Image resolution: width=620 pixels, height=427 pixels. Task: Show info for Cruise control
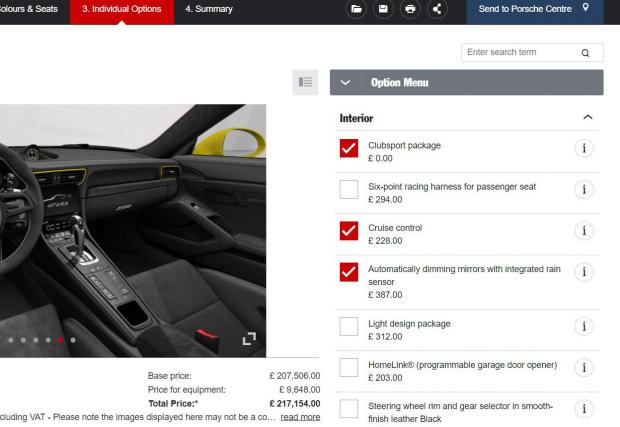pyautogui.click(x=585, y=231)
